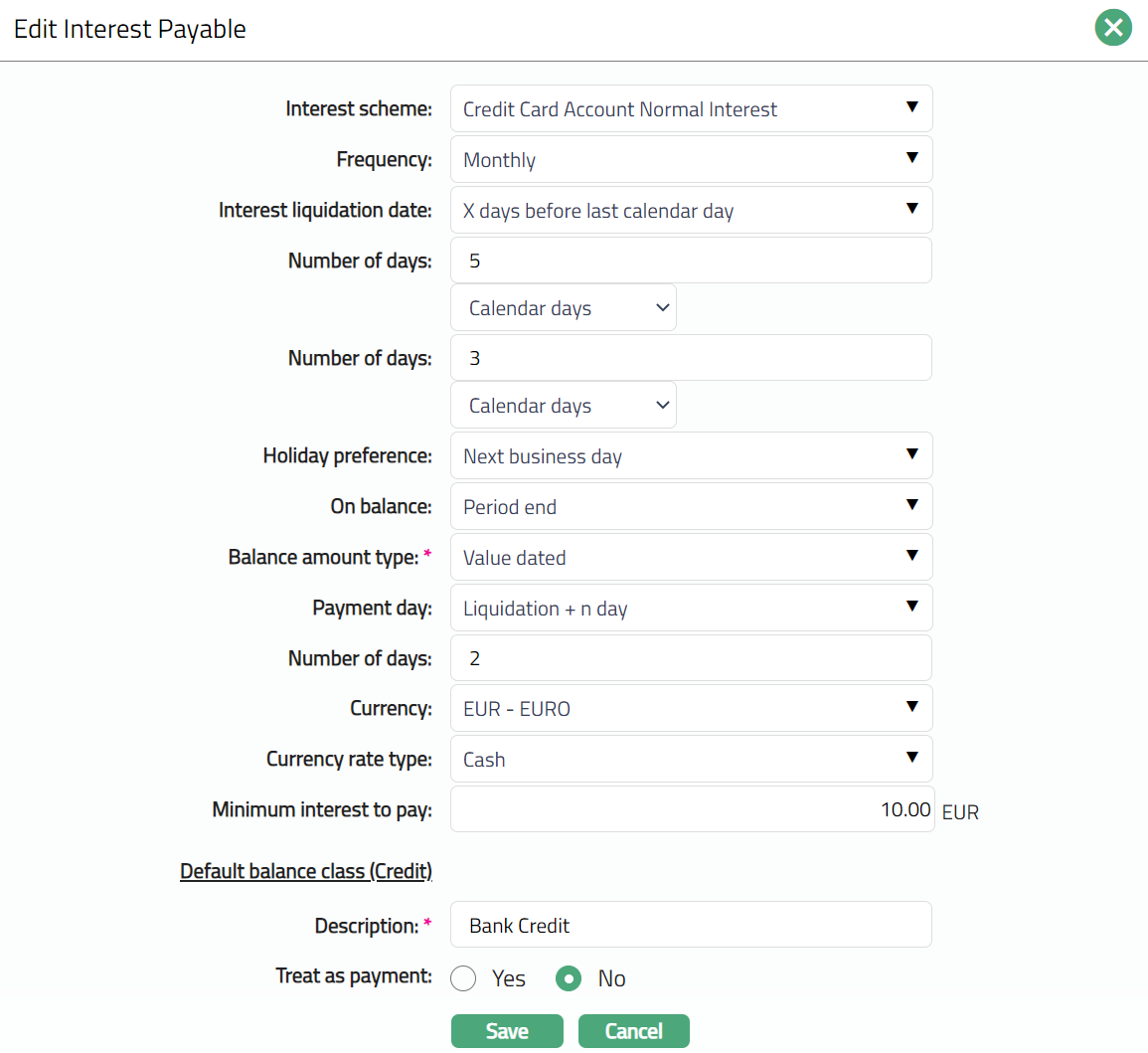Open the Payment day dropdown
1148x1053 pixels.
tap(691, 609)
